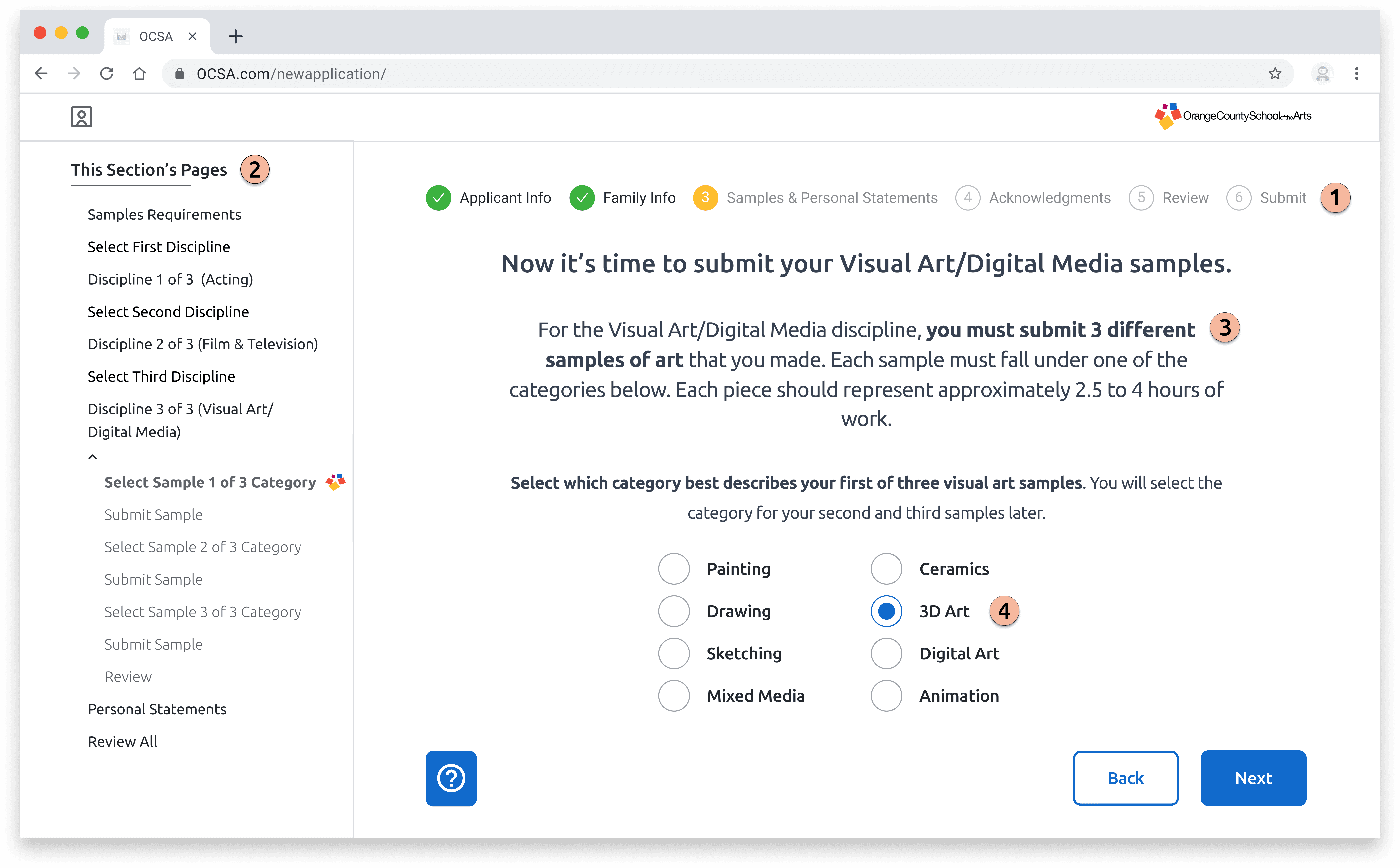Jump to the Review step label

click(x=1185, y=198)
